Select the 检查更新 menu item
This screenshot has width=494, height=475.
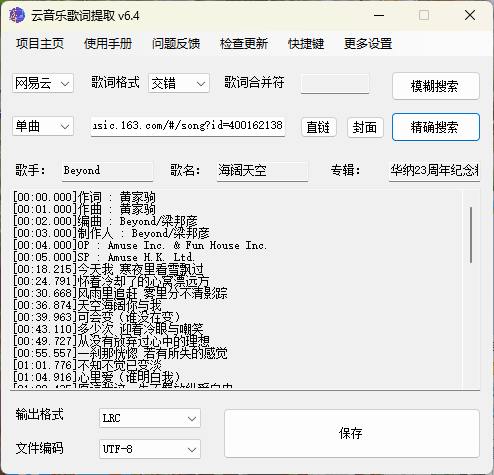pyautogui.click(x=244, y=44)
